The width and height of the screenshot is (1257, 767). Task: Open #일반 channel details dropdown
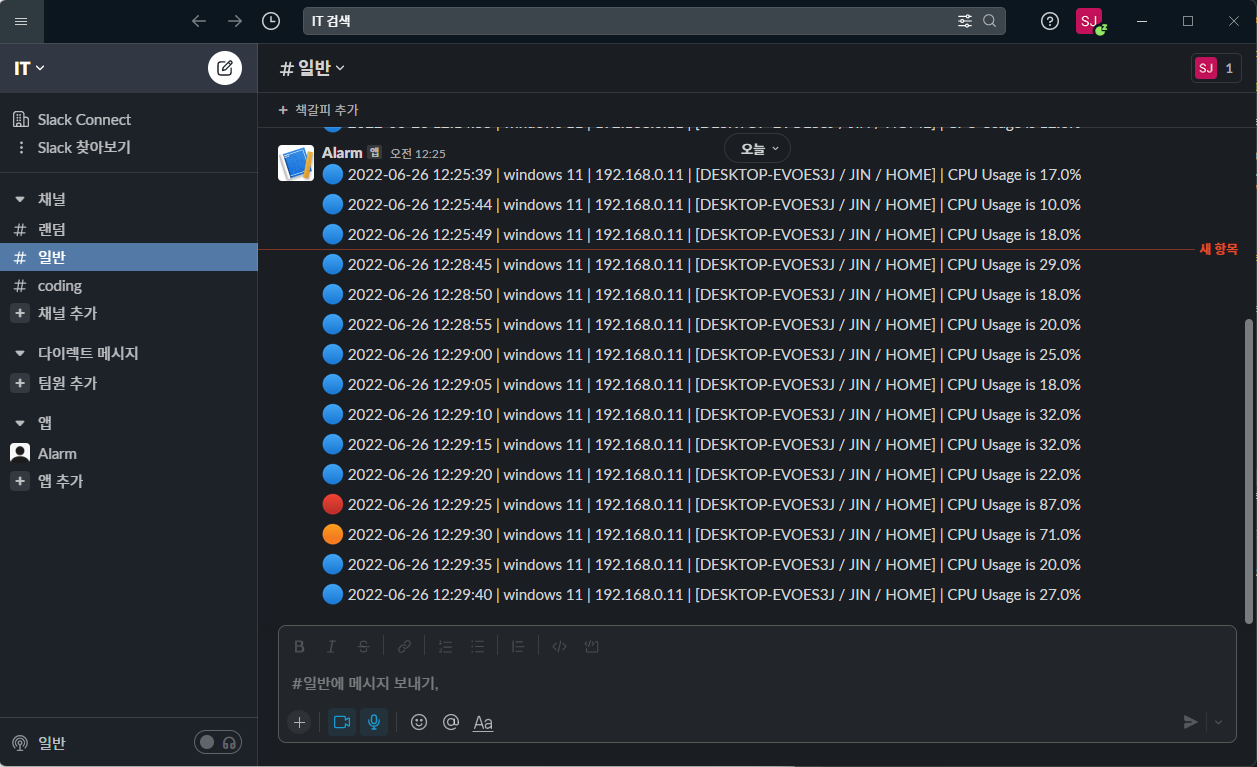click(312, 68)
